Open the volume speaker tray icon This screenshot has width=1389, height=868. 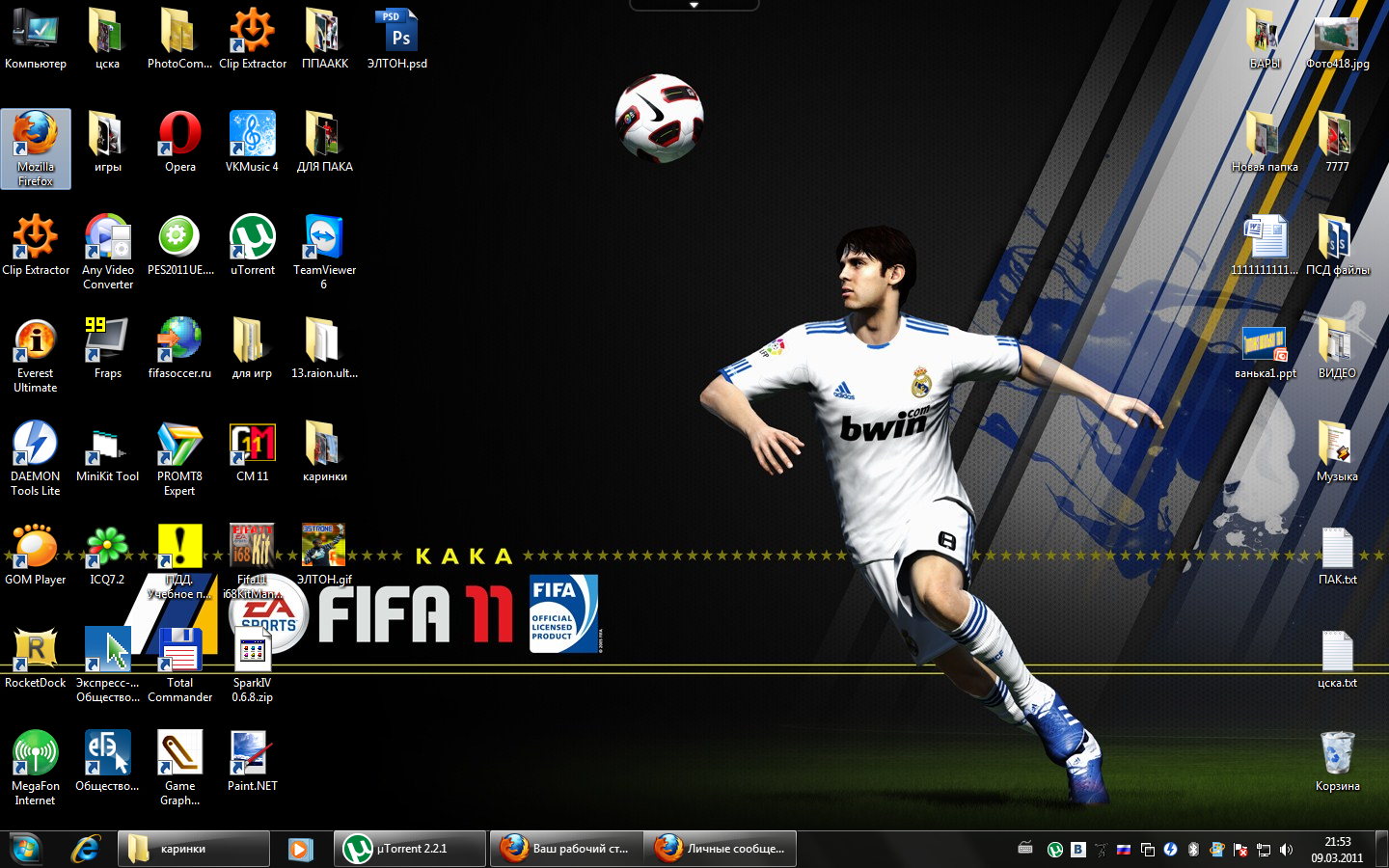click(x=1286, y=850)
